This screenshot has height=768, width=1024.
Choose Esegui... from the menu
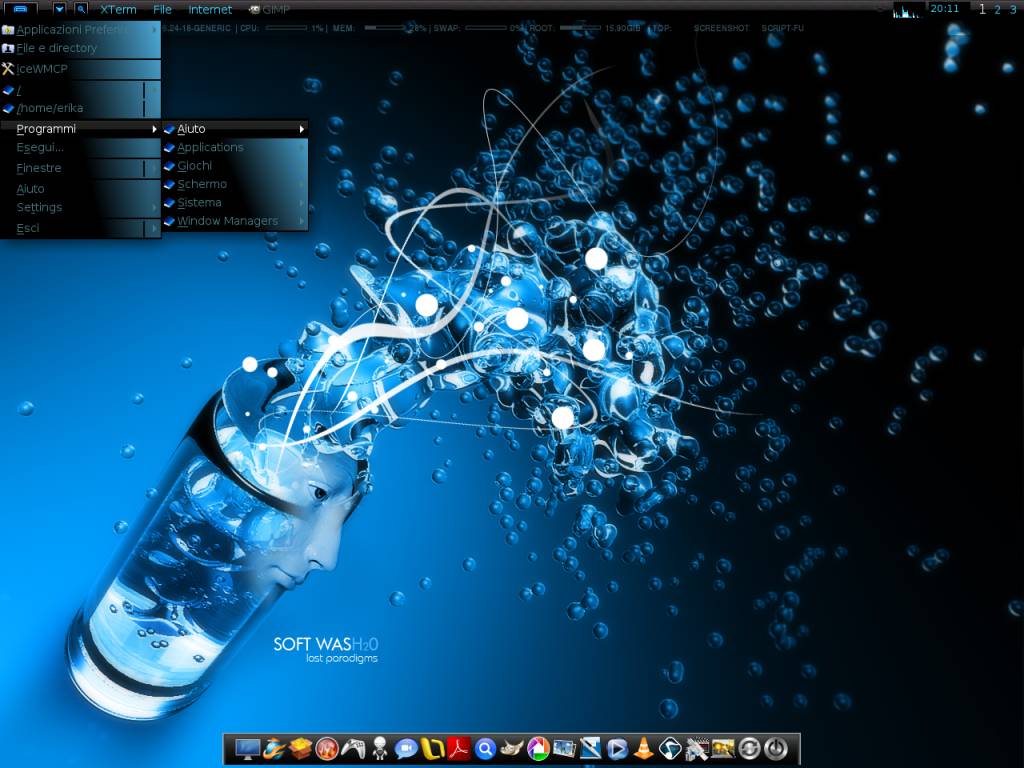click(x=80, y=148)
